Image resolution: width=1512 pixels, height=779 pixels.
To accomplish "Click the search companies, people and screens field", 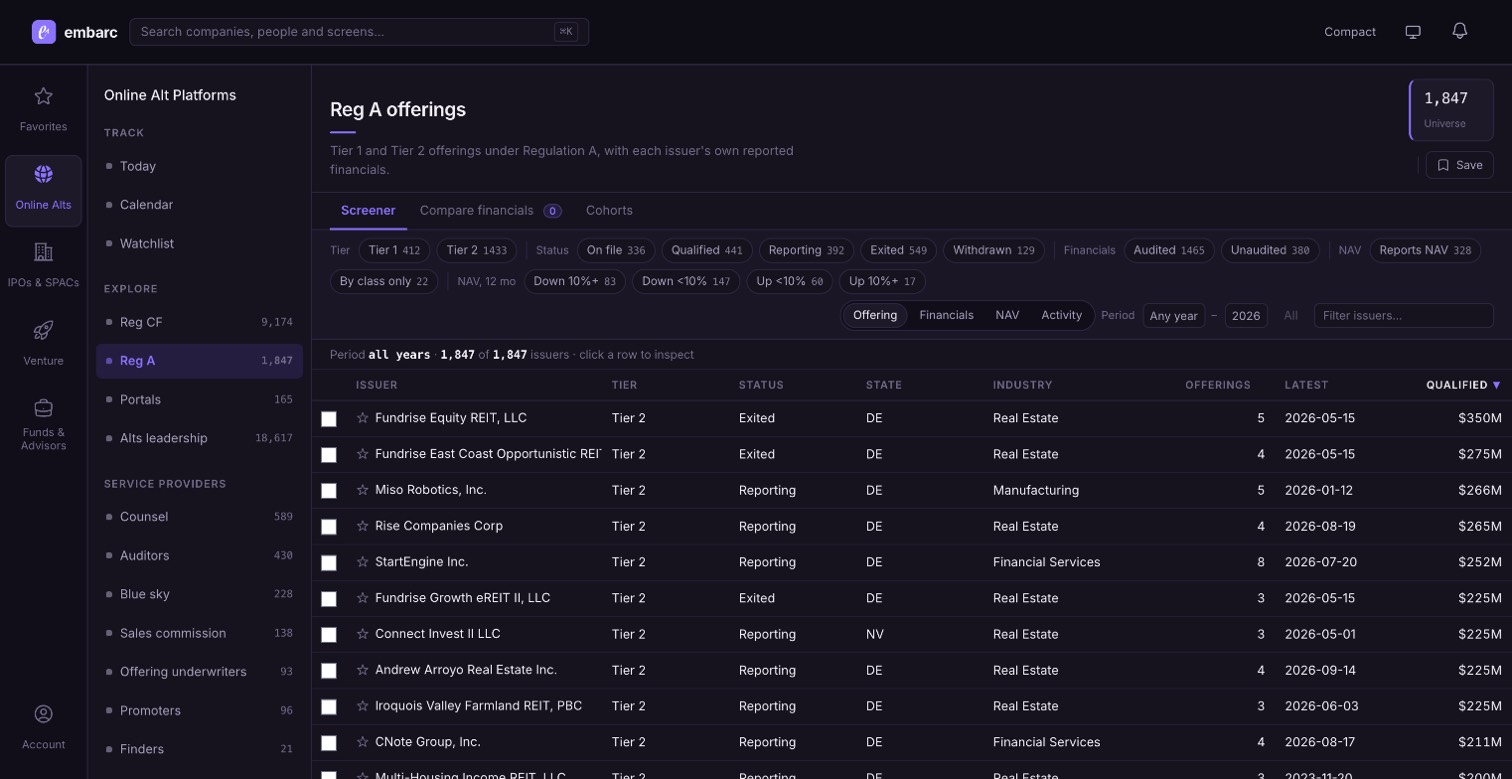I will pos(359,32).
